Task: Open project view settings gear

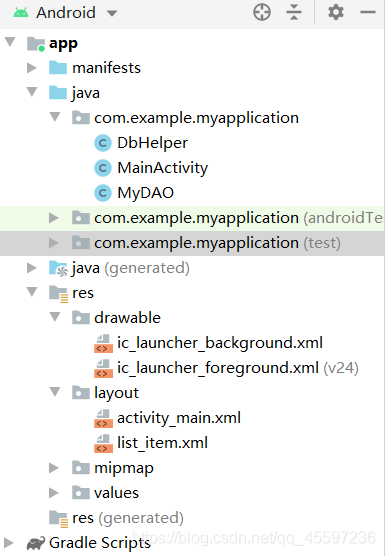Action: click(336, 12)
